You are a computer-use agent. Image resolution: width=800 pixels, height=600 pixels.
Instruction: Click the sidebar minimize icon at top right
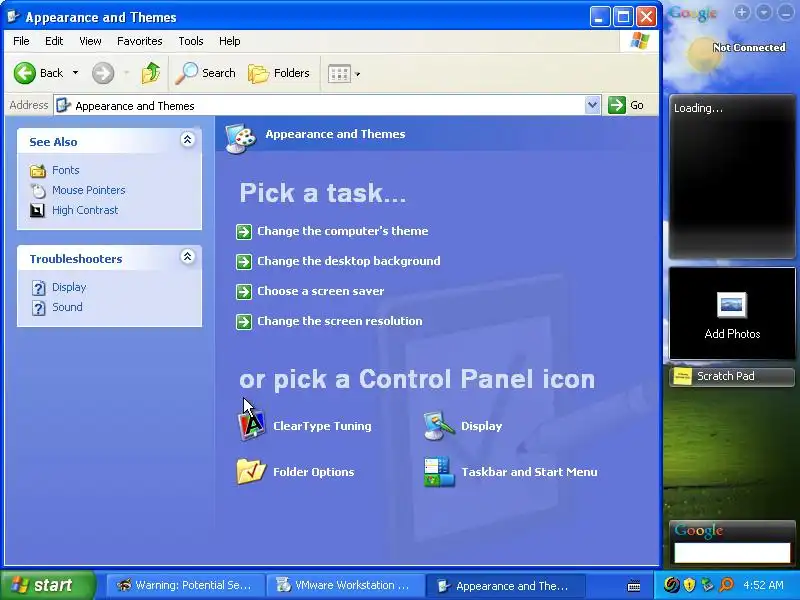coord(786,13)
